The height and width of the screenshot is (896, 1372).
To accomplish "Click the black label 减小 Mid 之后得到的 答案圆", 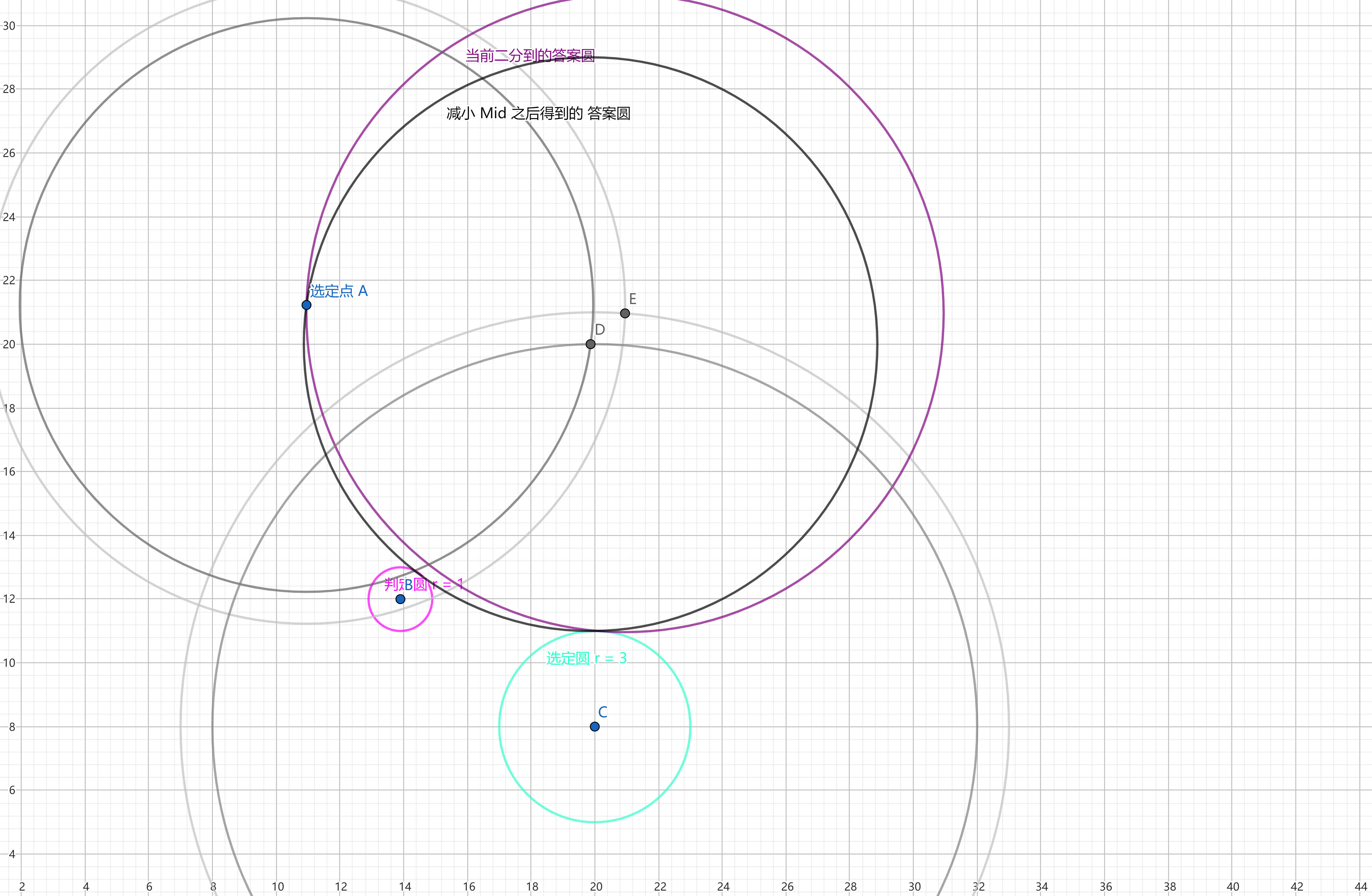I will [538, 114].
